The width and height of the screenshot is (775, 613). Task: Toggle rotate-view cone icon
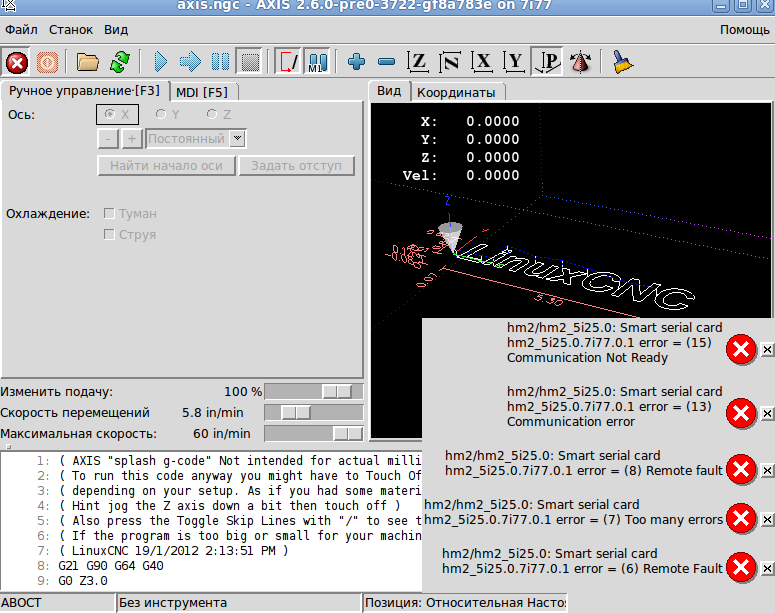[x=580, y=62]
